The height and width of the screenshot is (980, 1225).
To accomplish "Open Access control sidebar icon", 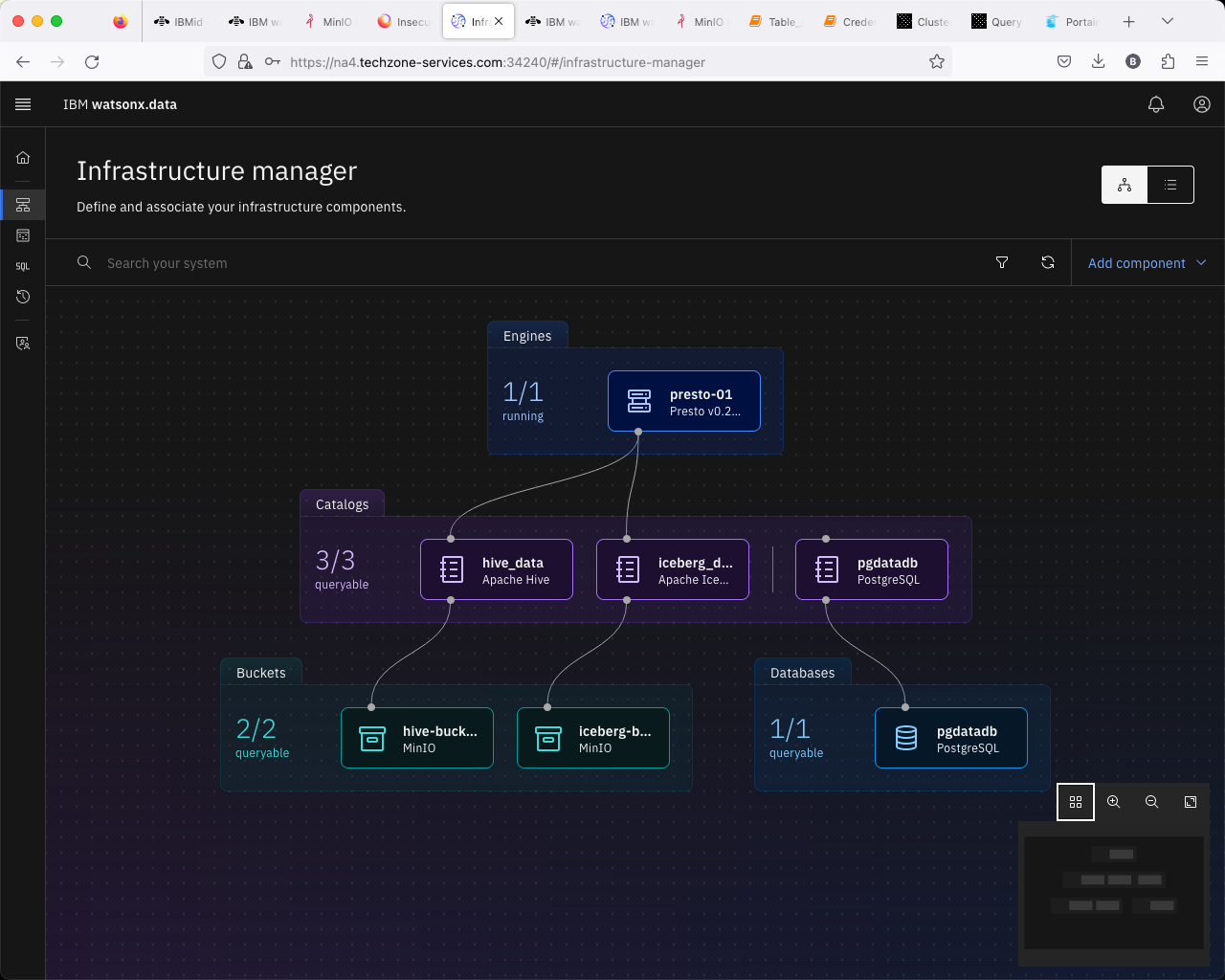I will click(x=23, y=343).
